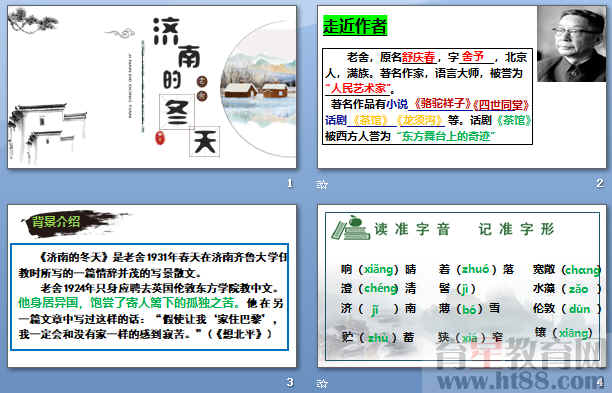The width and height of the screenshot is (612, 393).
Task: Click the author portrait photo of 老舍
Action: [x=571, y=44]
